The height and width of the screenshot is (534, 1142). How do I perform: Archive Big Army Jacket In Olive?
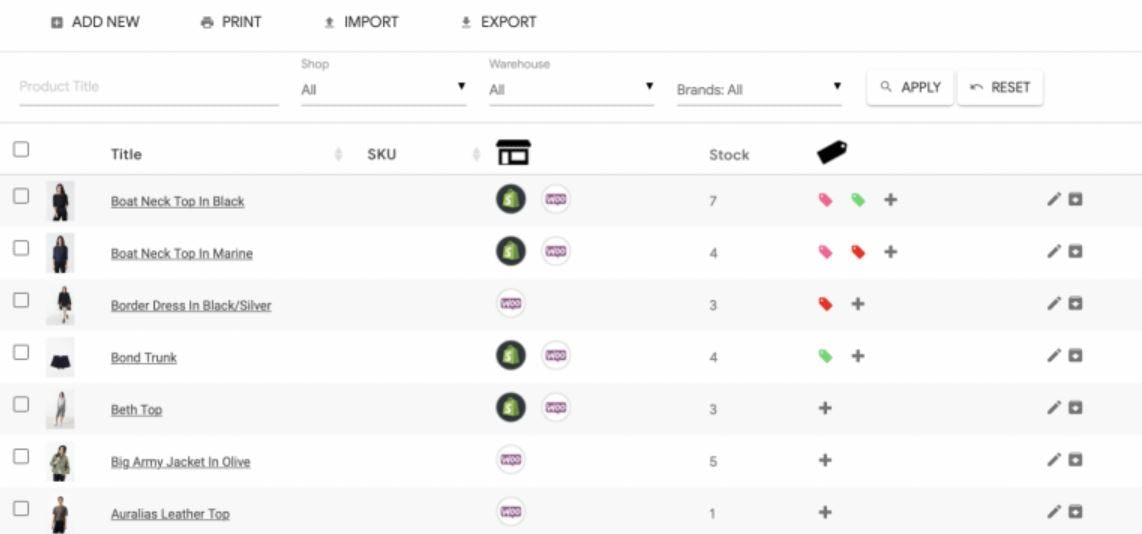click(1075, 460)
